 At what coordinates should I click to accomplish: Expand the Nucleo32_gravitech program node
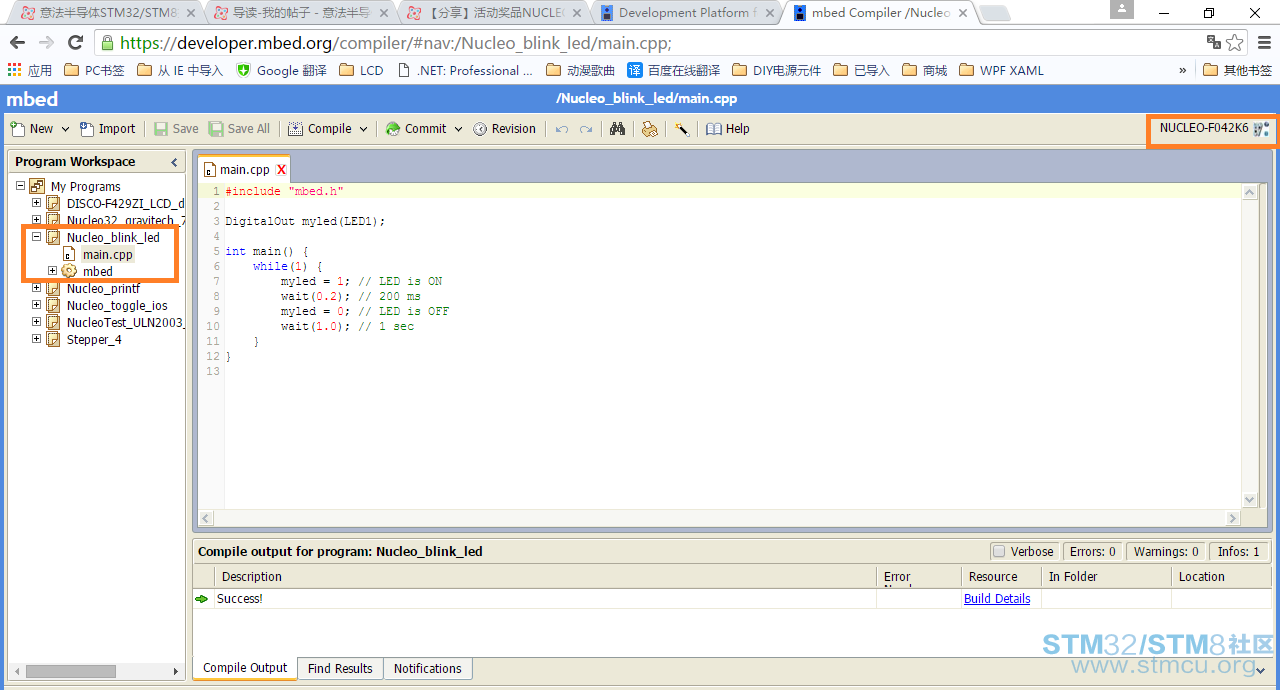pyautogui.click(x=36, y=220)
